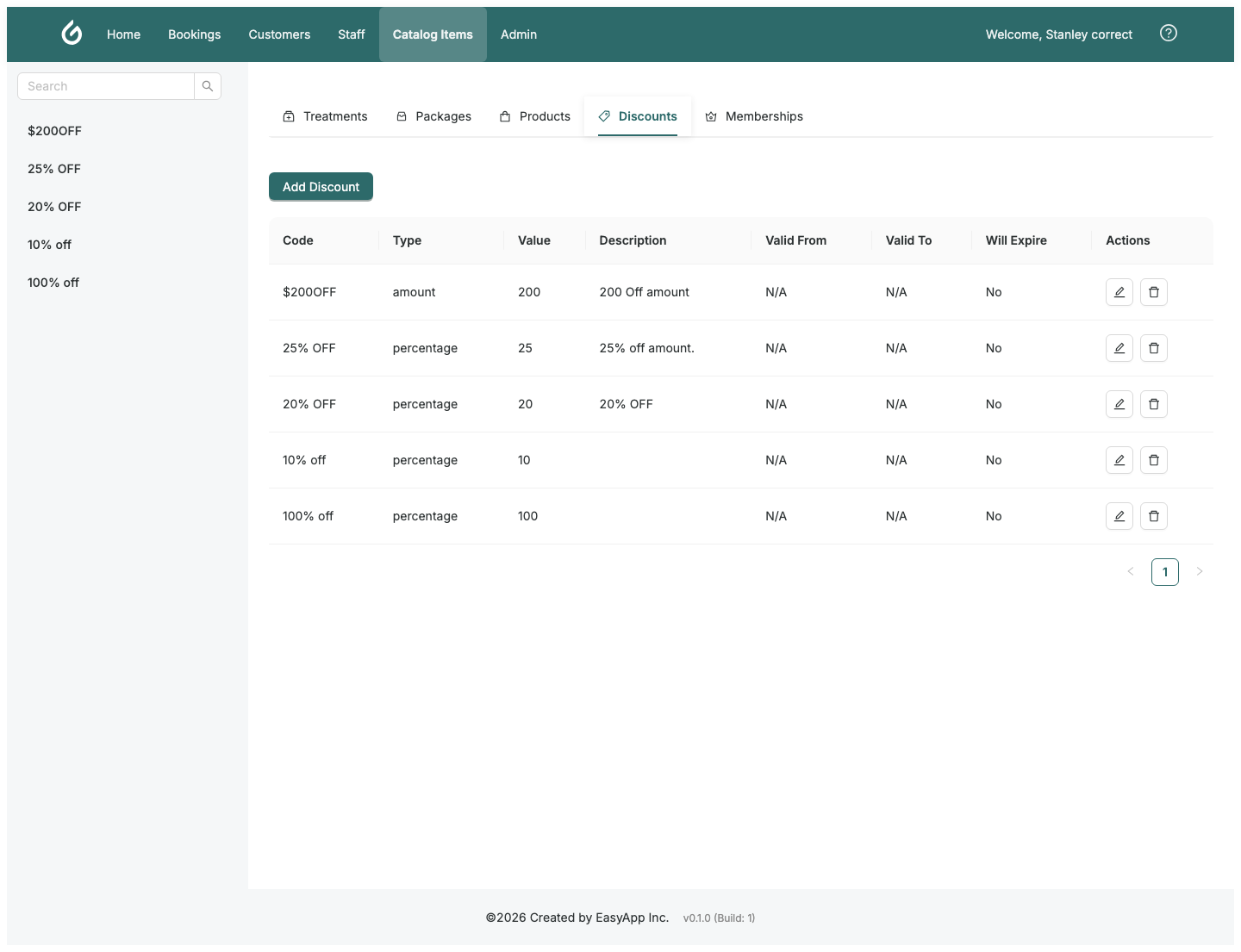Click the Type column header
The image size is (1241, 952).
pos(441,240)
